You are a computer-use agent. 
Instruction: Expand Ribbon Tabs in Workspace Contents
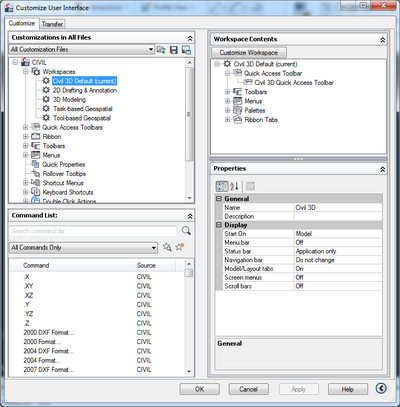(x=227, y=119)
